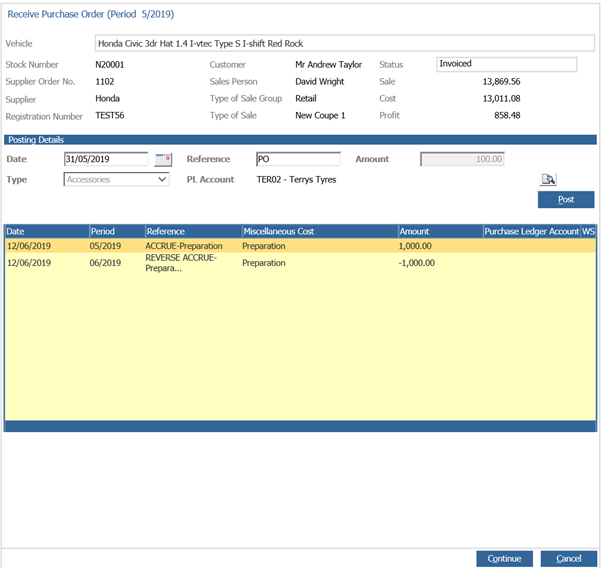Click the supplier value Honda

[108, 98]
